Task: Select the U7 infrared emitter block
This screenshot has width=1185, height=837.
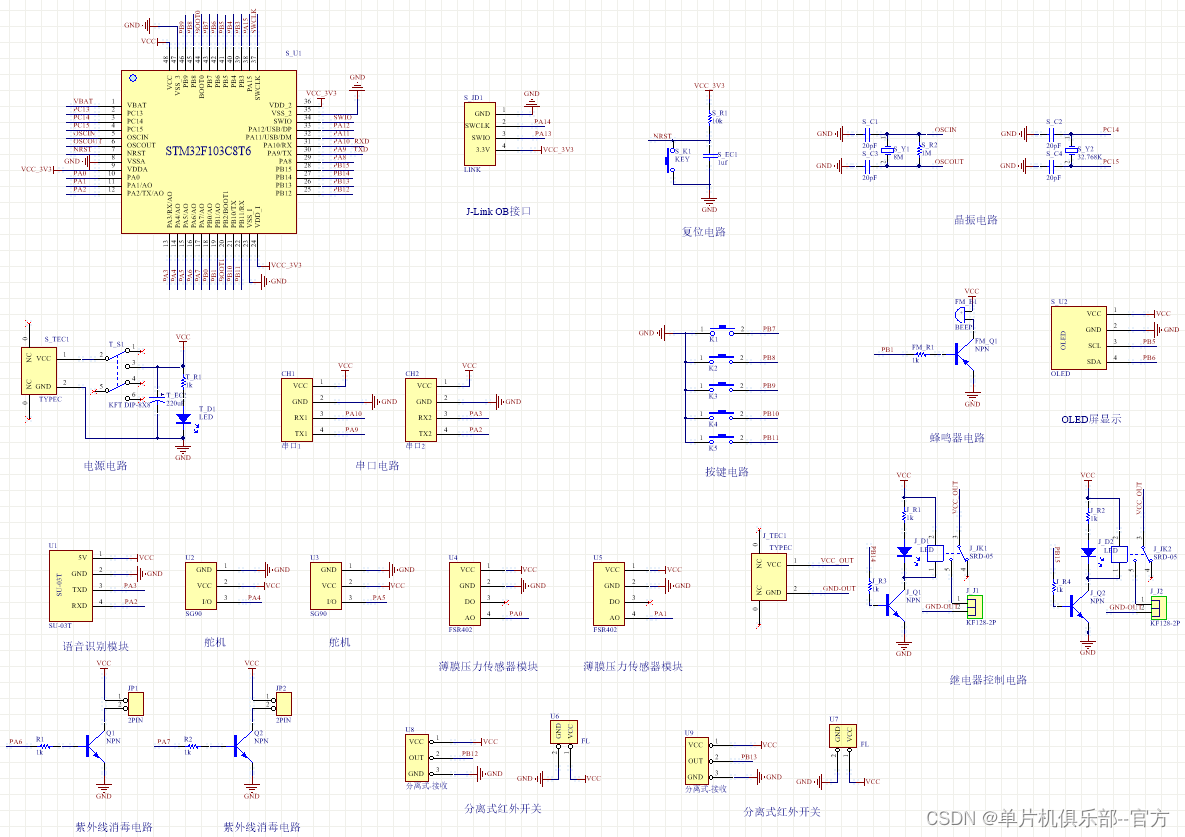Action: tap(843, 735)
